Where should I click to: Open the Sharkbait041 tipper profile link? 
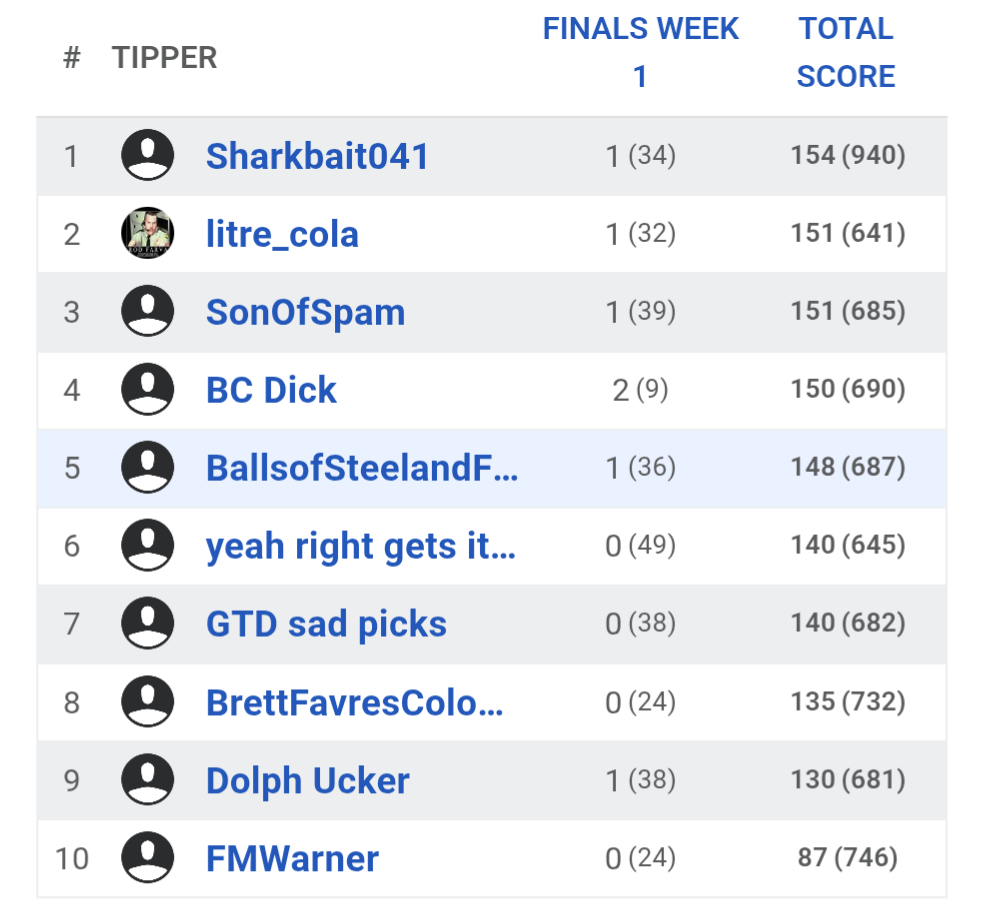coord(317,156)
